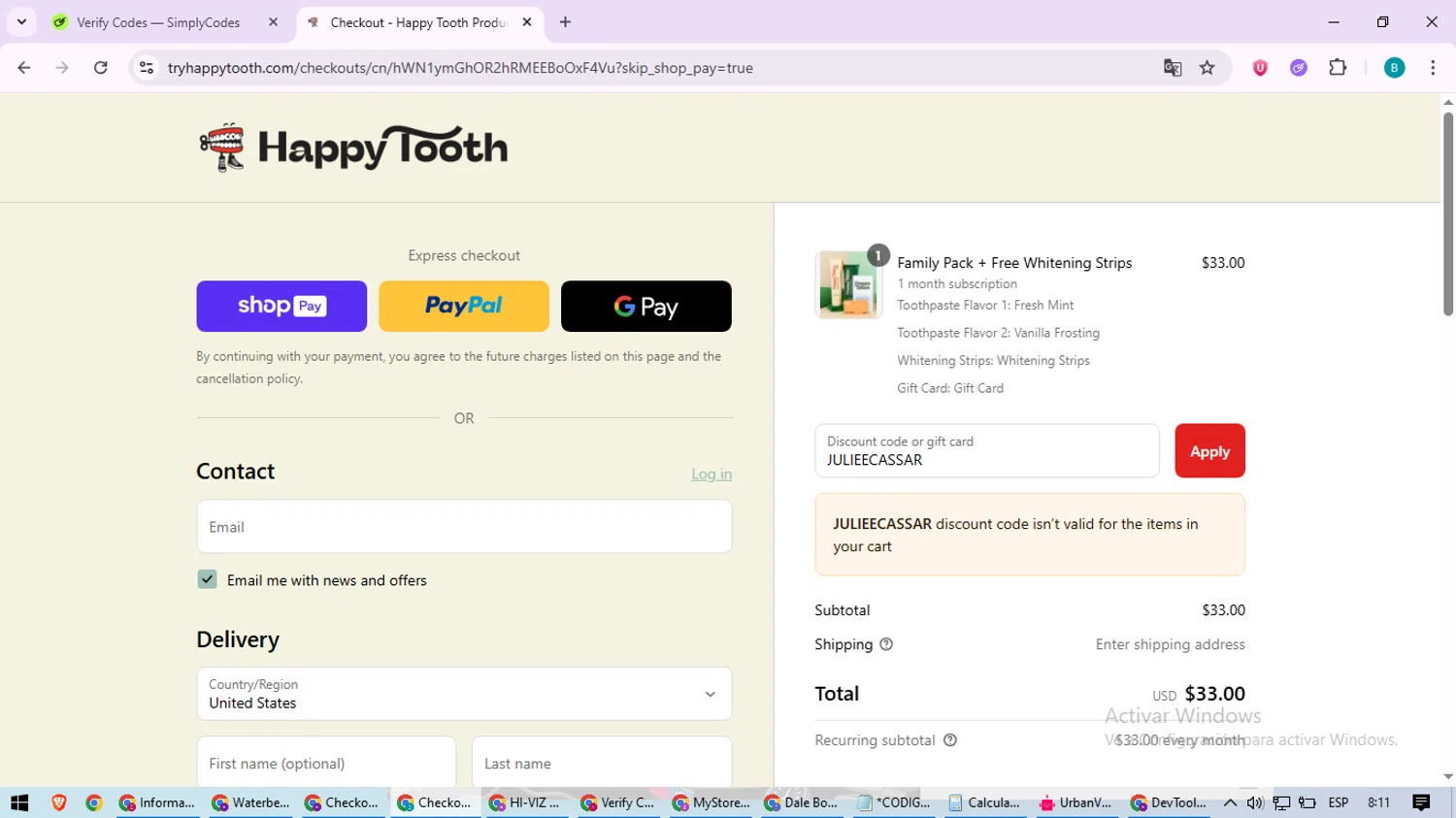Open the red shield extension icon

tap(1260, 68)
